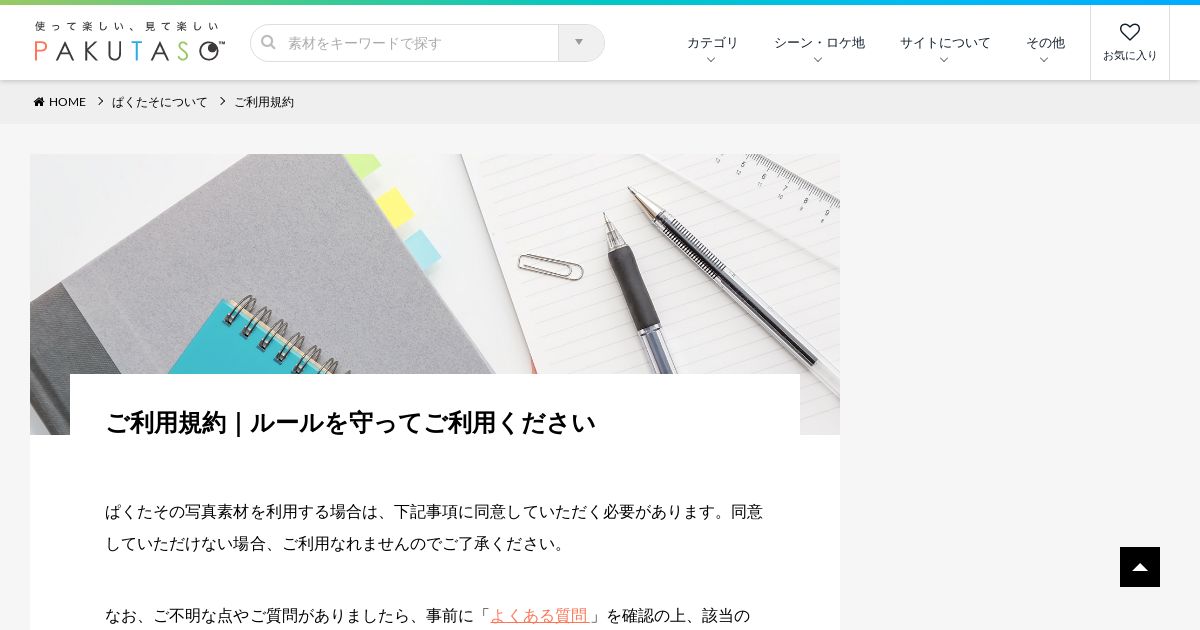1200x630 pixels.
Task: Click the PAKUTASO logo
Action: click(129, 42)
